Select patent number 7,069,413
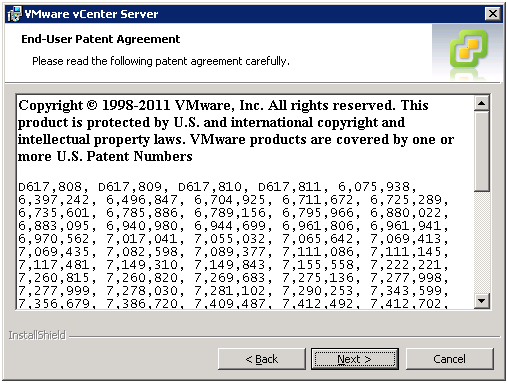Viewport: 508px width, 383px height. pyautogui.click(x=406, y=239)
